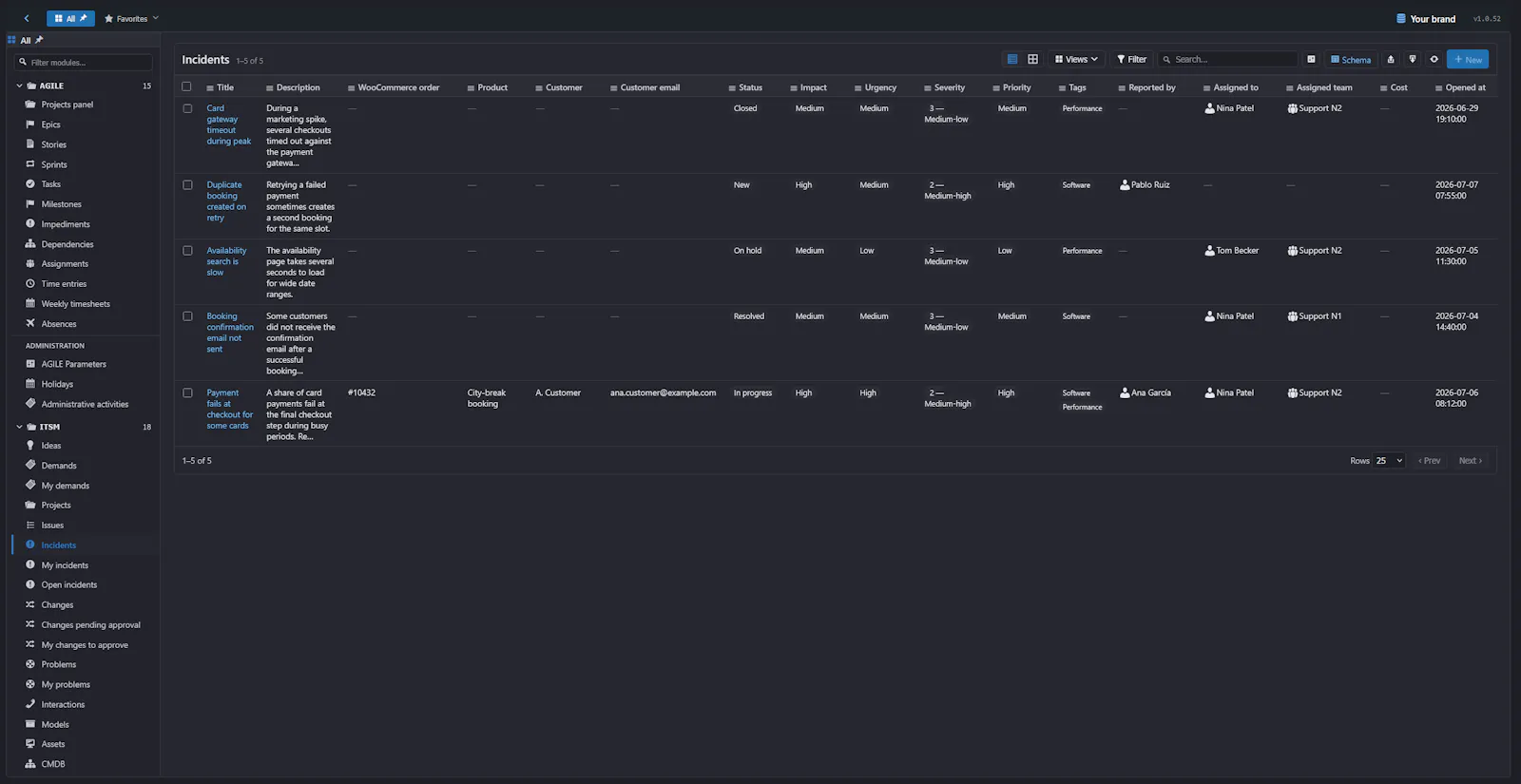Screen dimensions: 1521x784
Task: Click the Prev page button
Action: [1430, 461]
